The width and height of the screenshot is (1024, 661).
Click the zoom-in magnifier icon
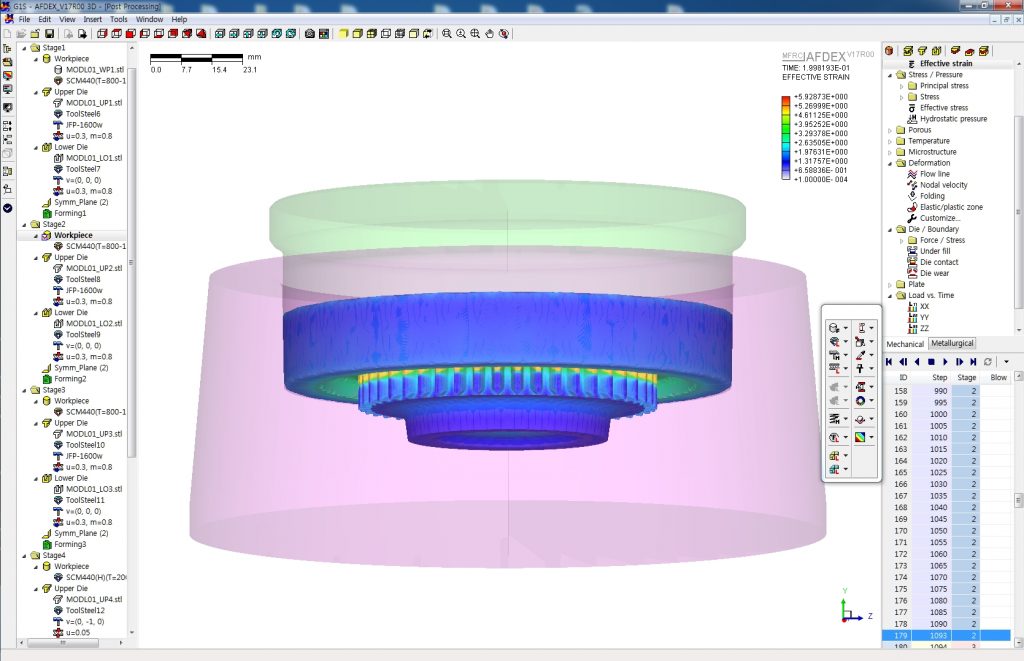[461, 33]
